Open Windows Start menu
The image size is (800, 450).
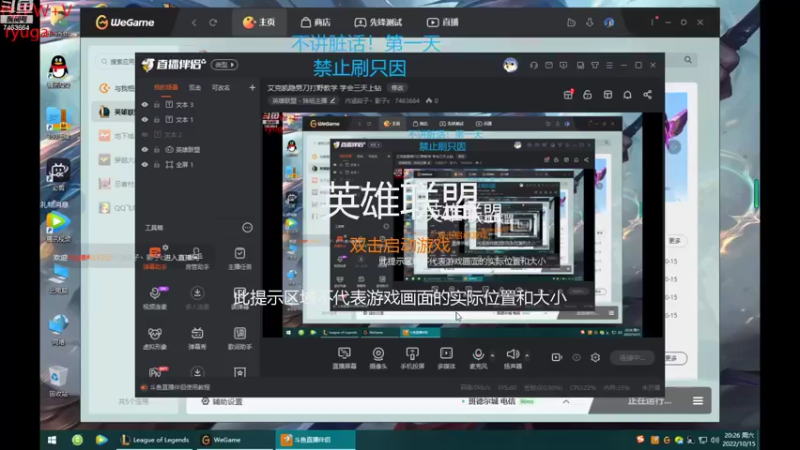(52, 440)
